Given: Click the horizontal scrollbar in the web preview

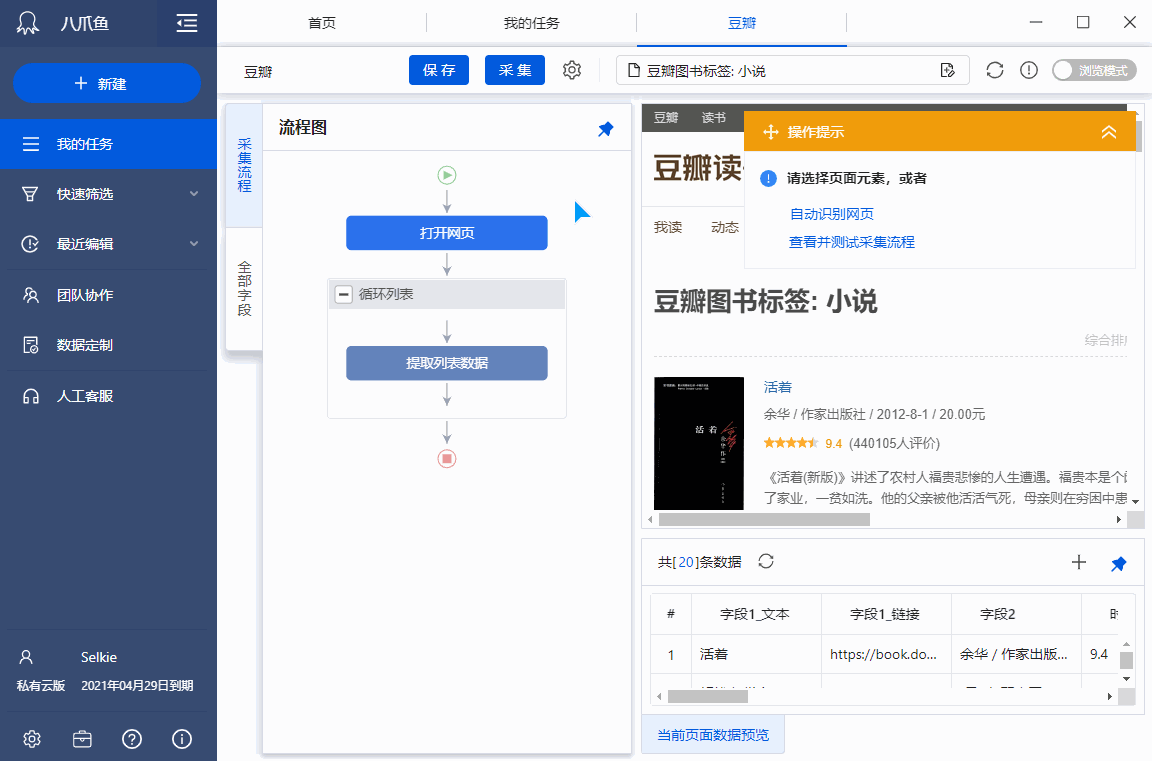Looking at the screenshot, I should click(764, 520).
